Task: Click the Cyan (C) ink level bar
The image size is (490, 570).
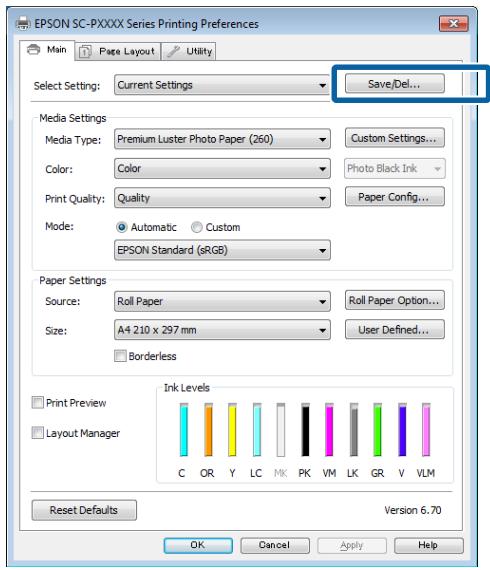Action: (184, 429)
